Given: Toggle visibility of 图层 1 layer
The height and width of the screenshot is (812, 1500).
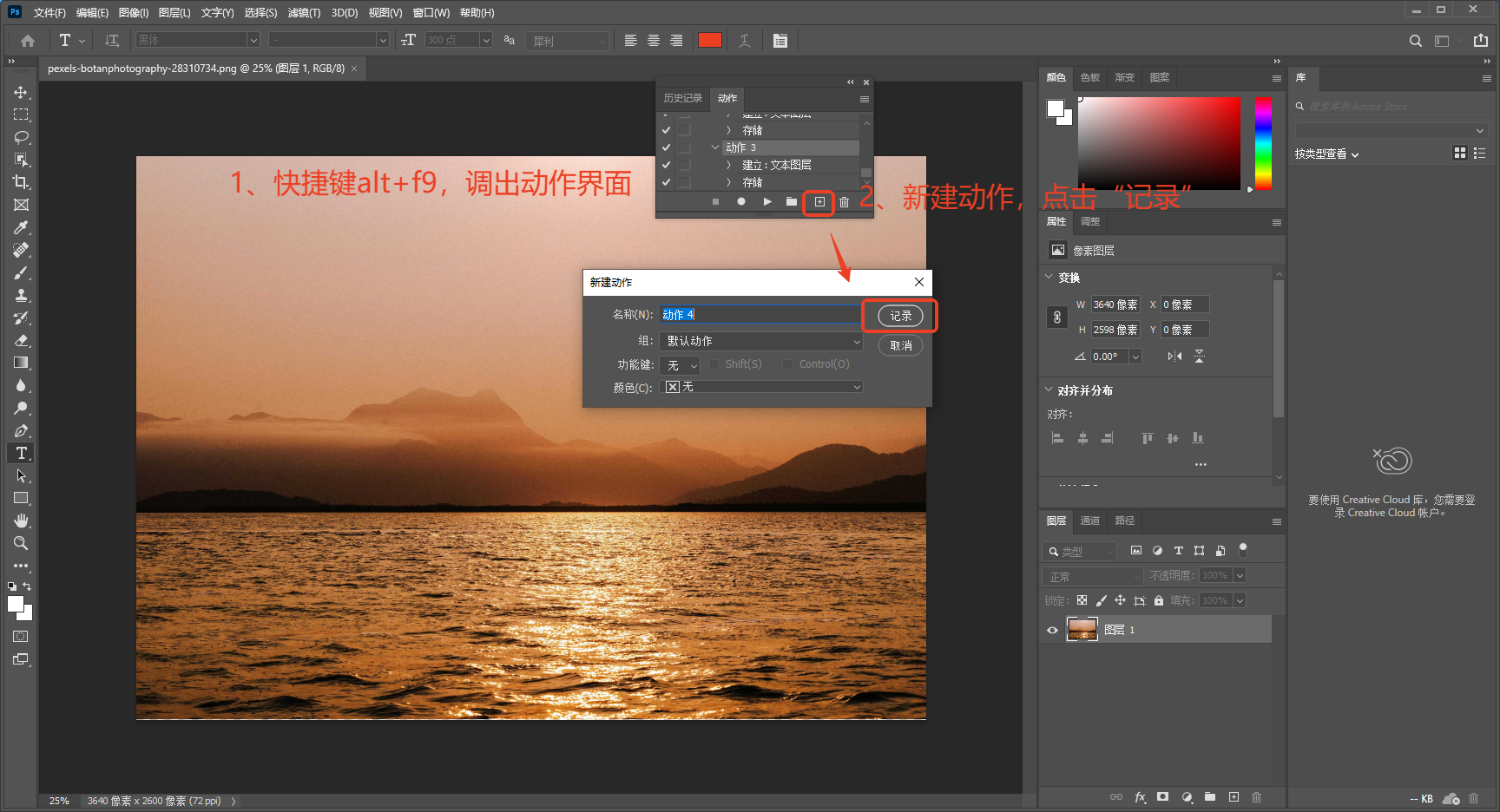Looking at the screenshot, I should click(x=1052, y=630).
